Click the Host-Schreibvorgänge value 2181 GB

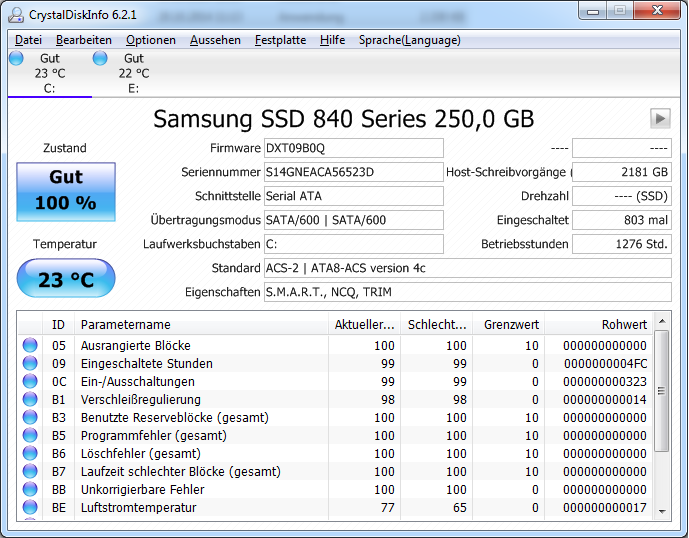point(622,172)
